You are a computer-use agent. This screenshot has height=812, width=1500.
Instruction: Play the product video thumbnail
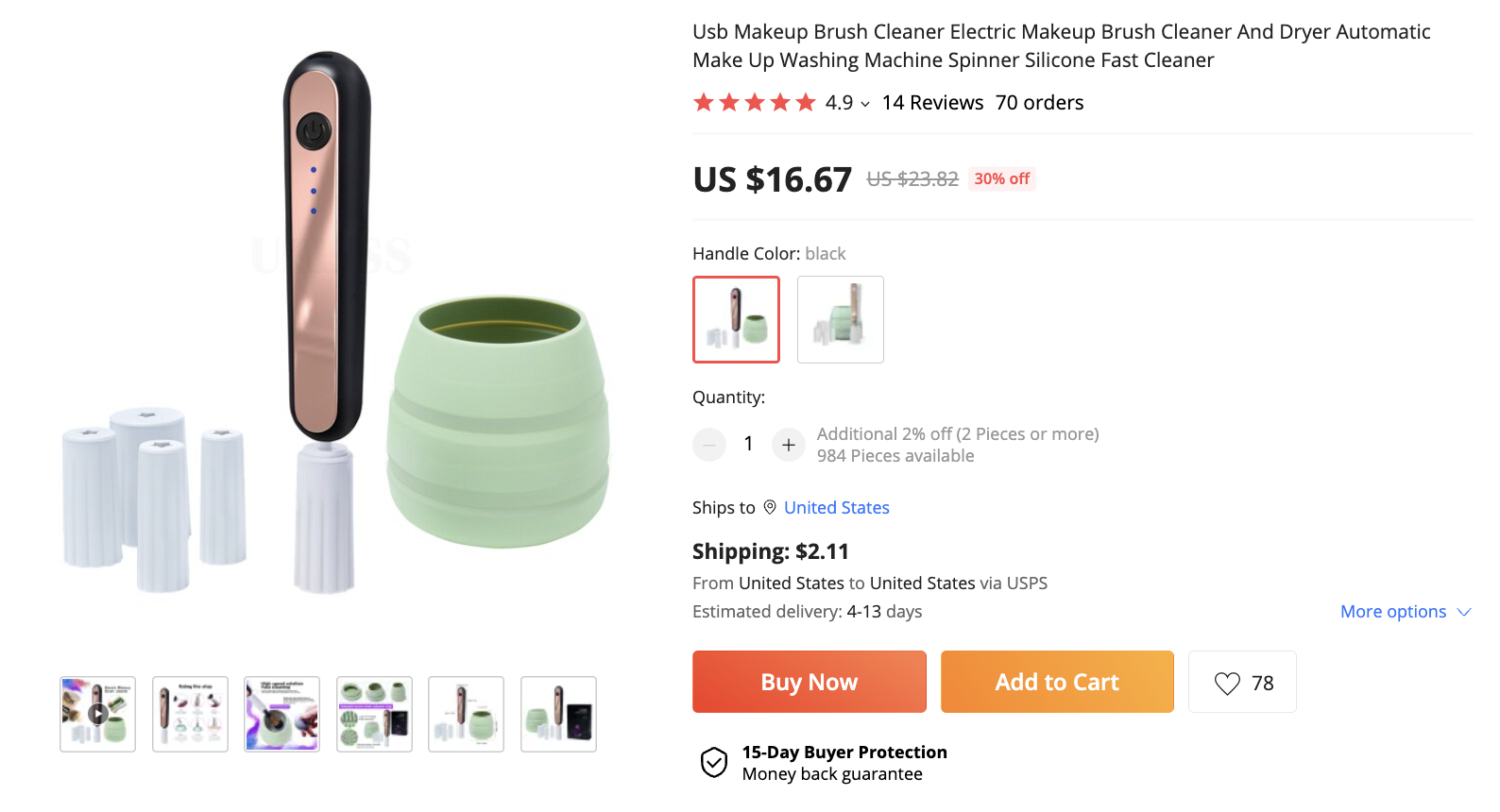(x=98, y=714)
